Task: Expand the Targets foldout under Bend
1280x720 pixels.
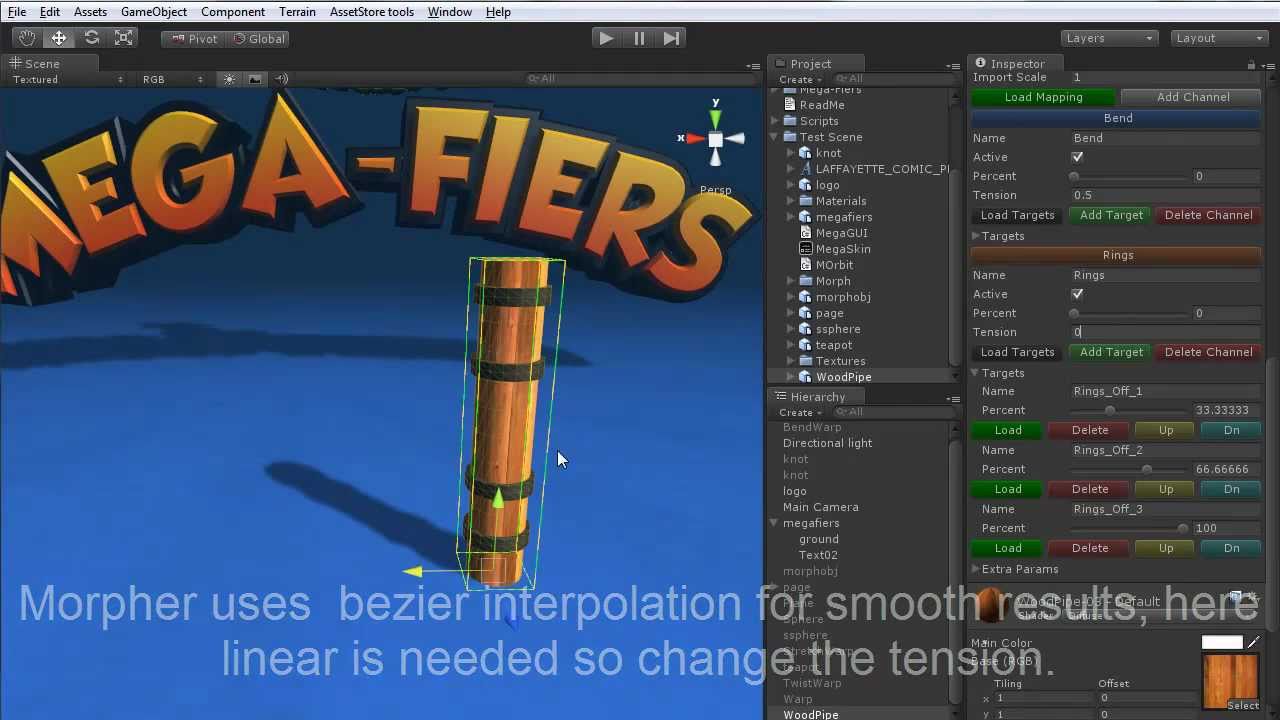Action: [x=976, y=236]
